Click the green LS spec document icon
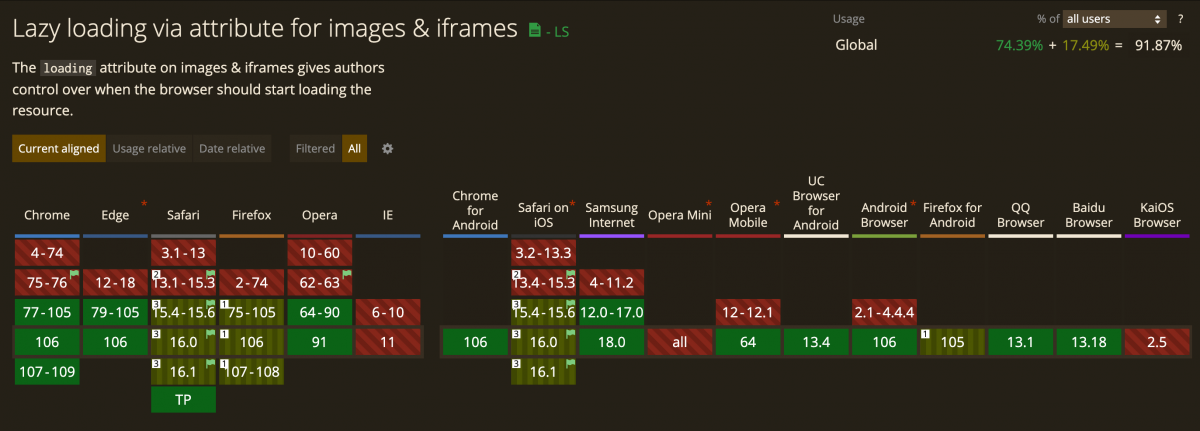This screenshot has width=1200, height=431. pos(535,31)
